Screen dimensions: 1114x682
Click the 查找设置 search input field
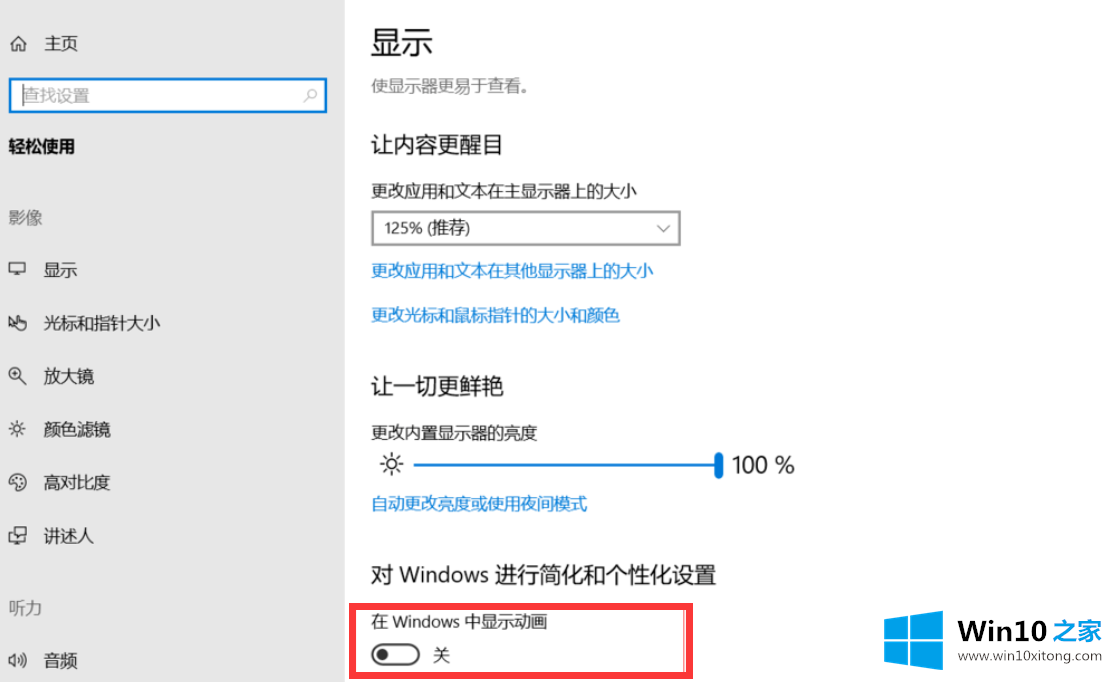pyautogui.click(x=160, y=96)
